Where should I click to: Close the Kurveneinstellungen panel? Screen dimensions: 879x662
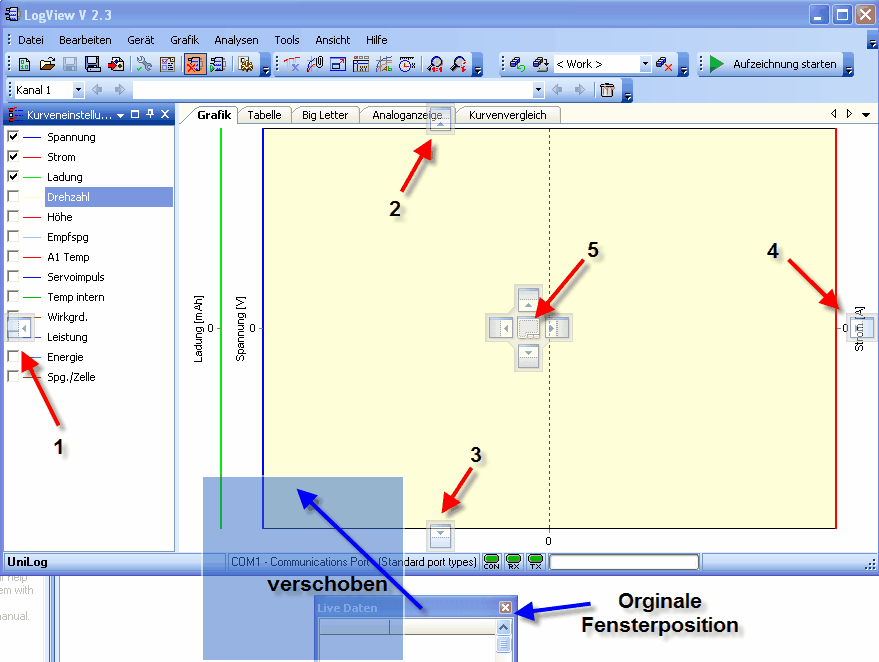pyautogui.click(x=165, y=114)
